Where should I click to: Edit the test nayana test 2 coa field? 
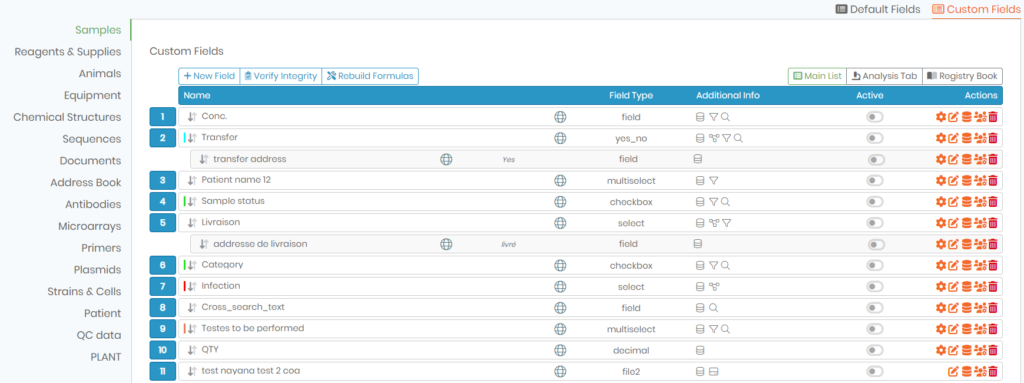point(953,372)
